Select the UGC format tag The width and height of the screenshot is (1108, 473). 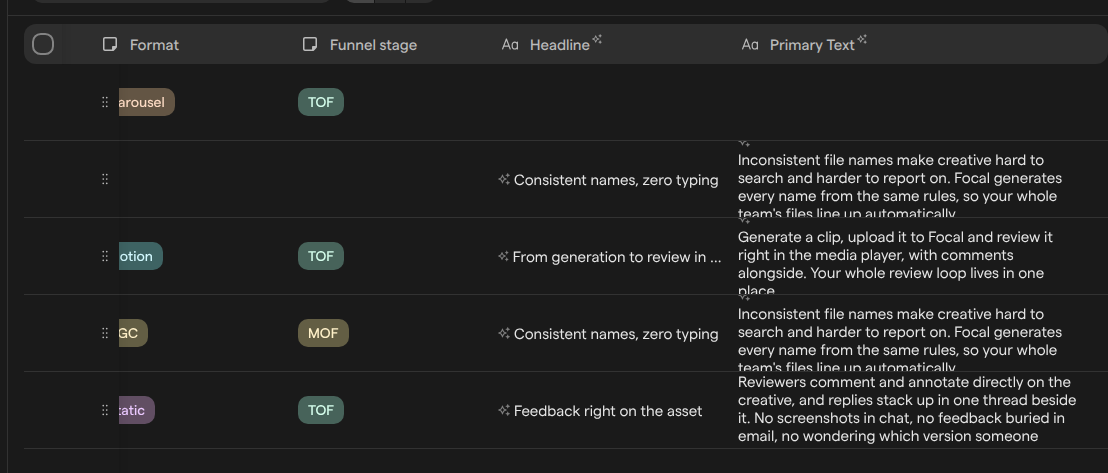(x=134, y=333)
